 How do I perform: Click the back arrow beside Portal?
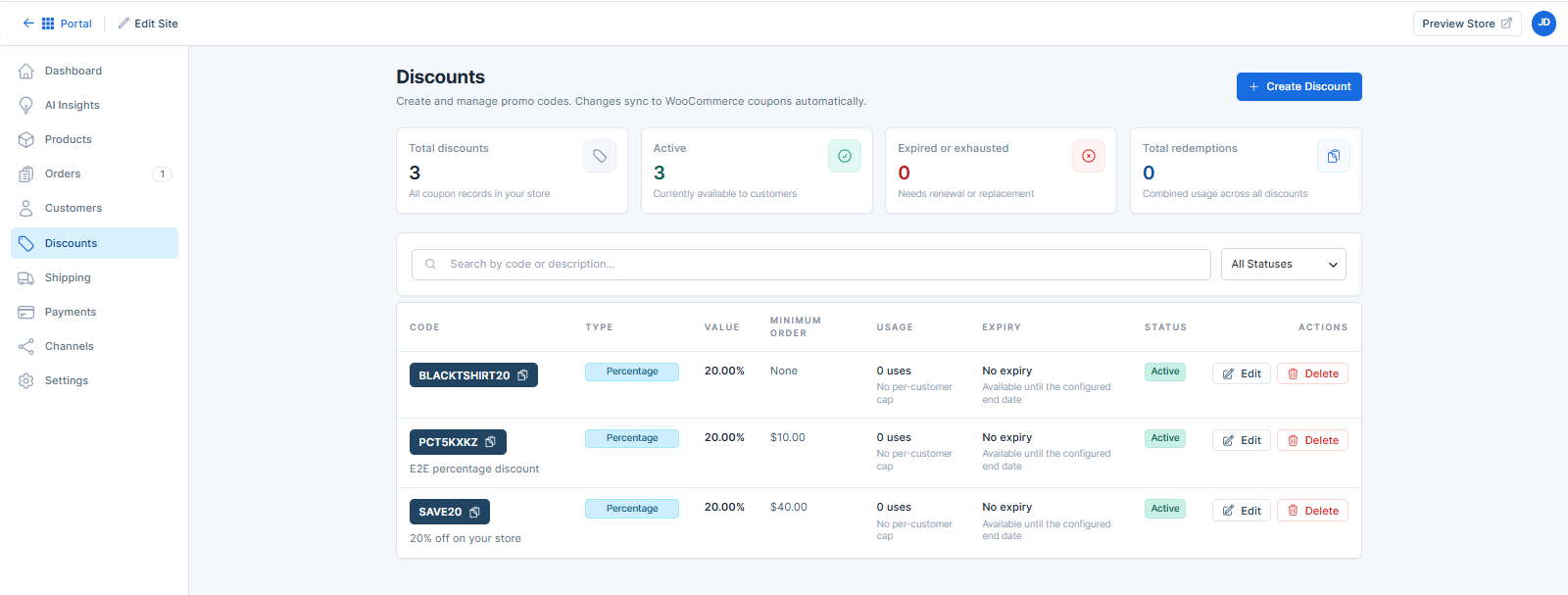click(x=28, y=23)
